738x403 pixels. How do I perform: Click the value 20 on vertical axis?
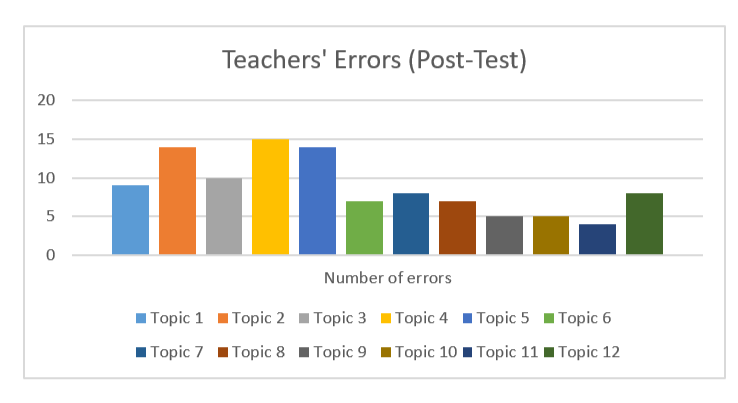pos(46,100)
